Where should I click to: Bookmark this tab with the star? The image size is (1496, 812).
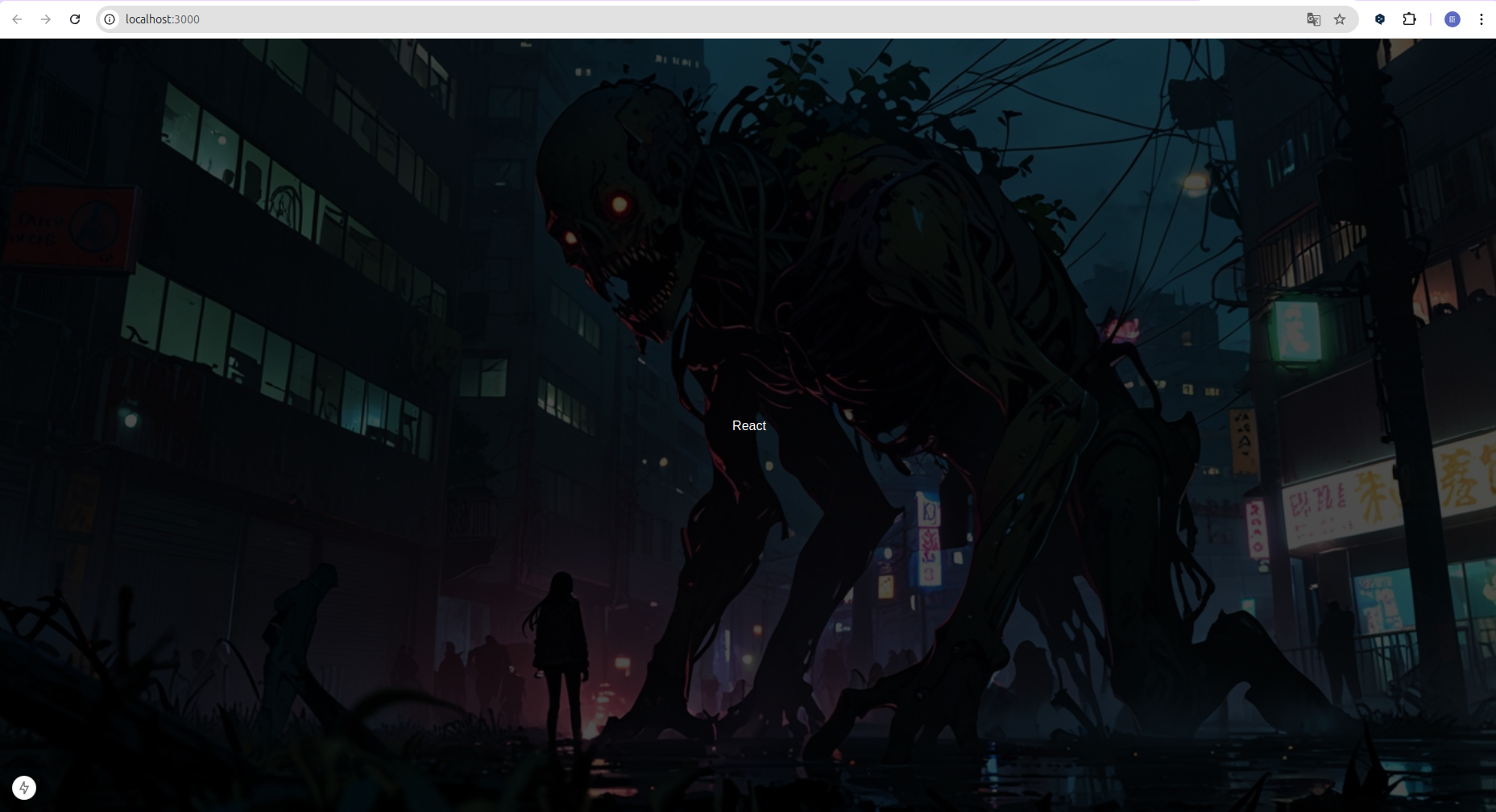tap(1340, 19)
